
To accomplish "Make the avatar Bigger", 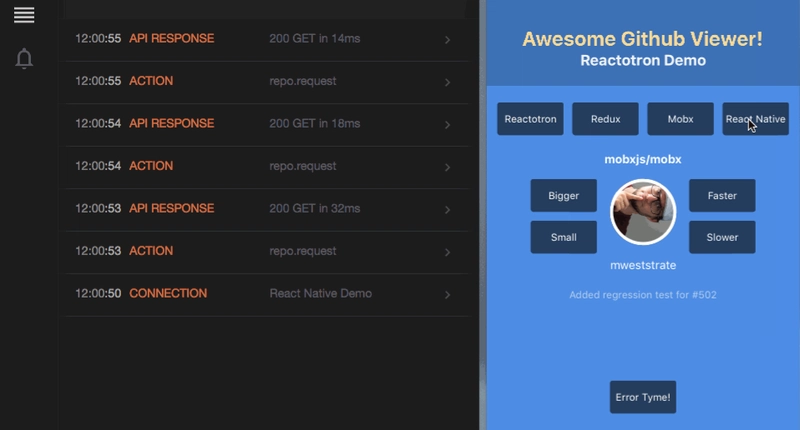I will point(563,195).
